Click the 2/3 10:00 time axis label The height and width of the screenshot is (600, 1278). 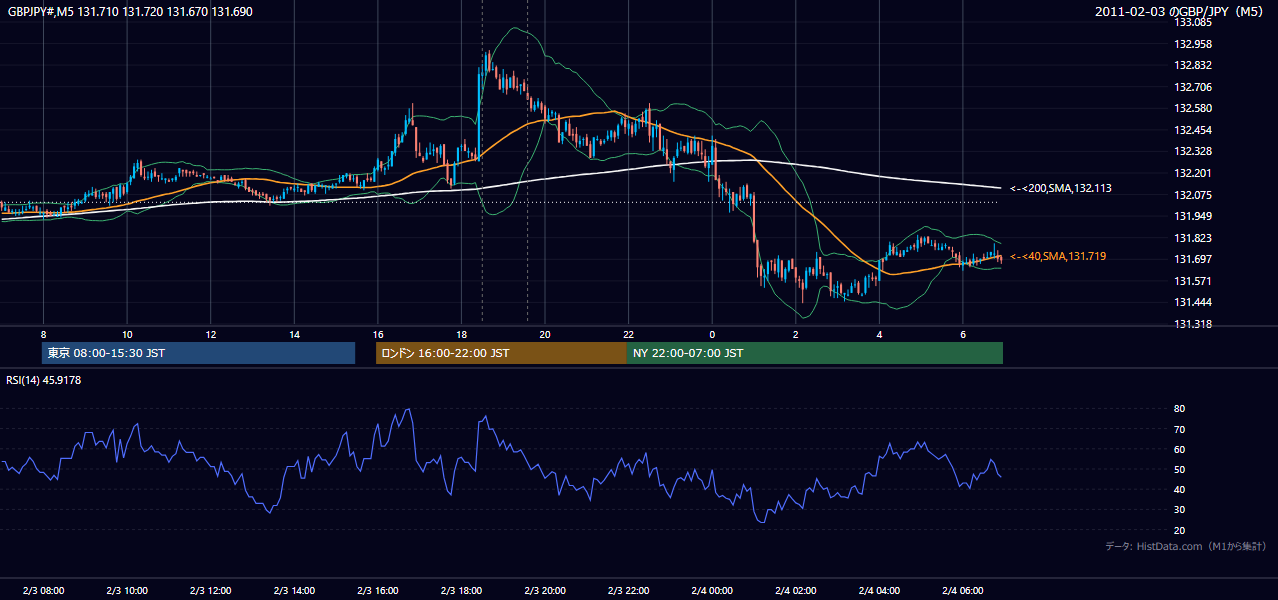pos(127,591)
